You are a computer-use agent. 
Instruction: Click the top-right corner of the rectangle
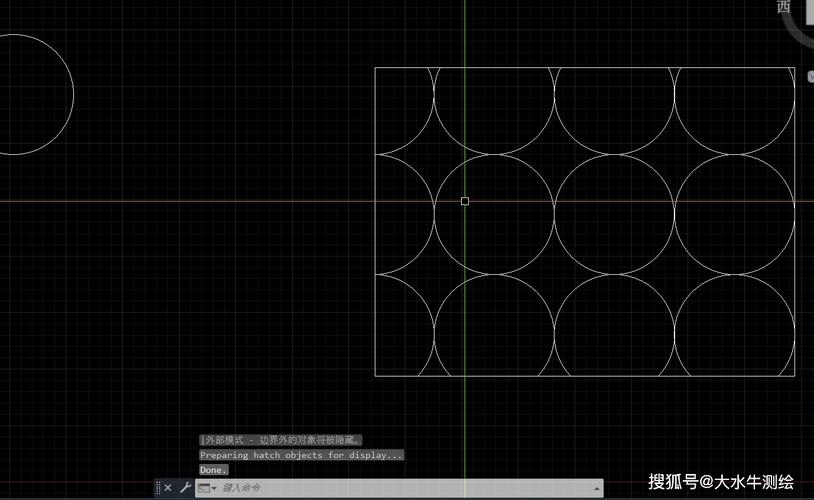point(794,68)
